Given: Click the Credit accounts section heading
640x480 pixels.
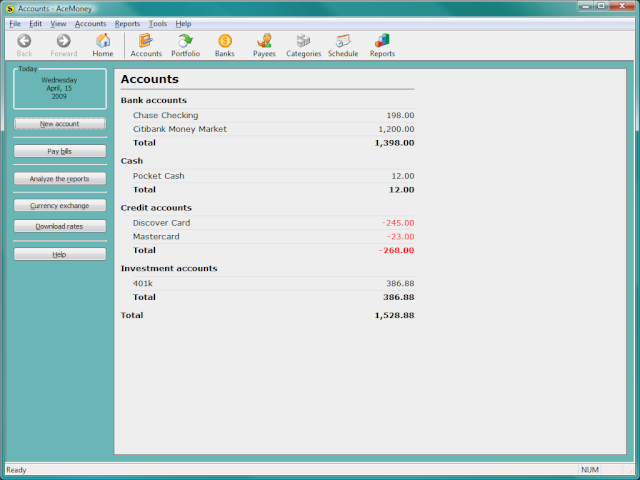Looking at the screenshot, I should pyautogui.click(x=156, y=208).
